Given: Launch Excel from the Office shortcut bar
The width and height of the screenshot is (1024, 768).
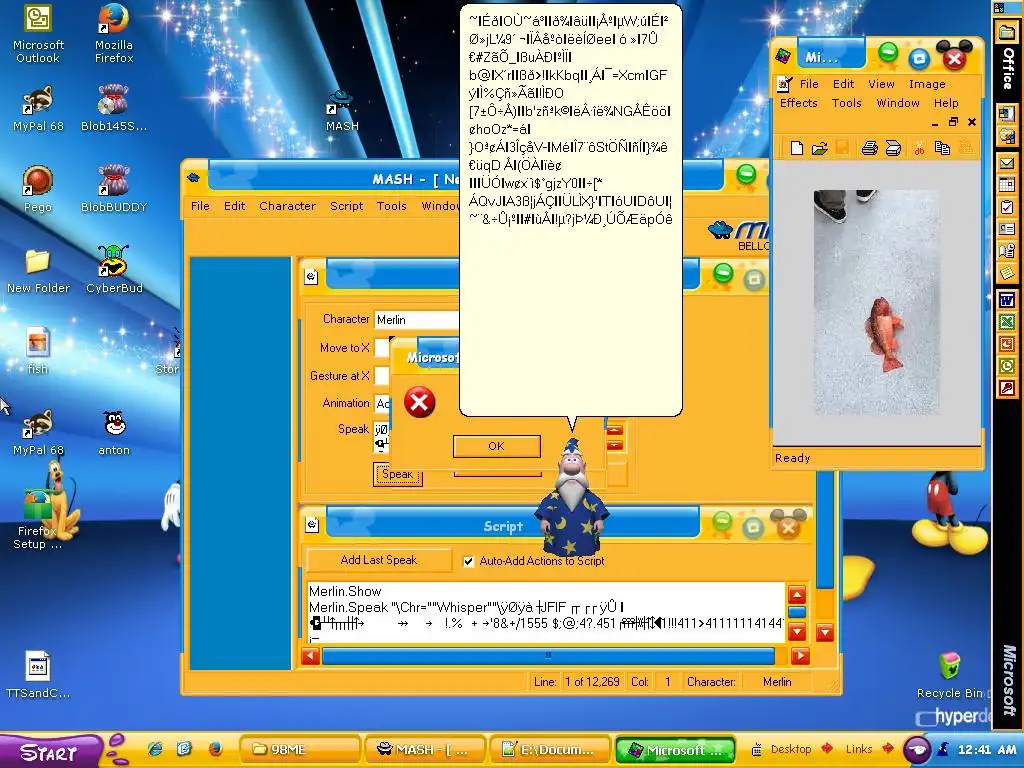Looking at the screenshot, I should pyautogui.click(x=1006, y=323).
